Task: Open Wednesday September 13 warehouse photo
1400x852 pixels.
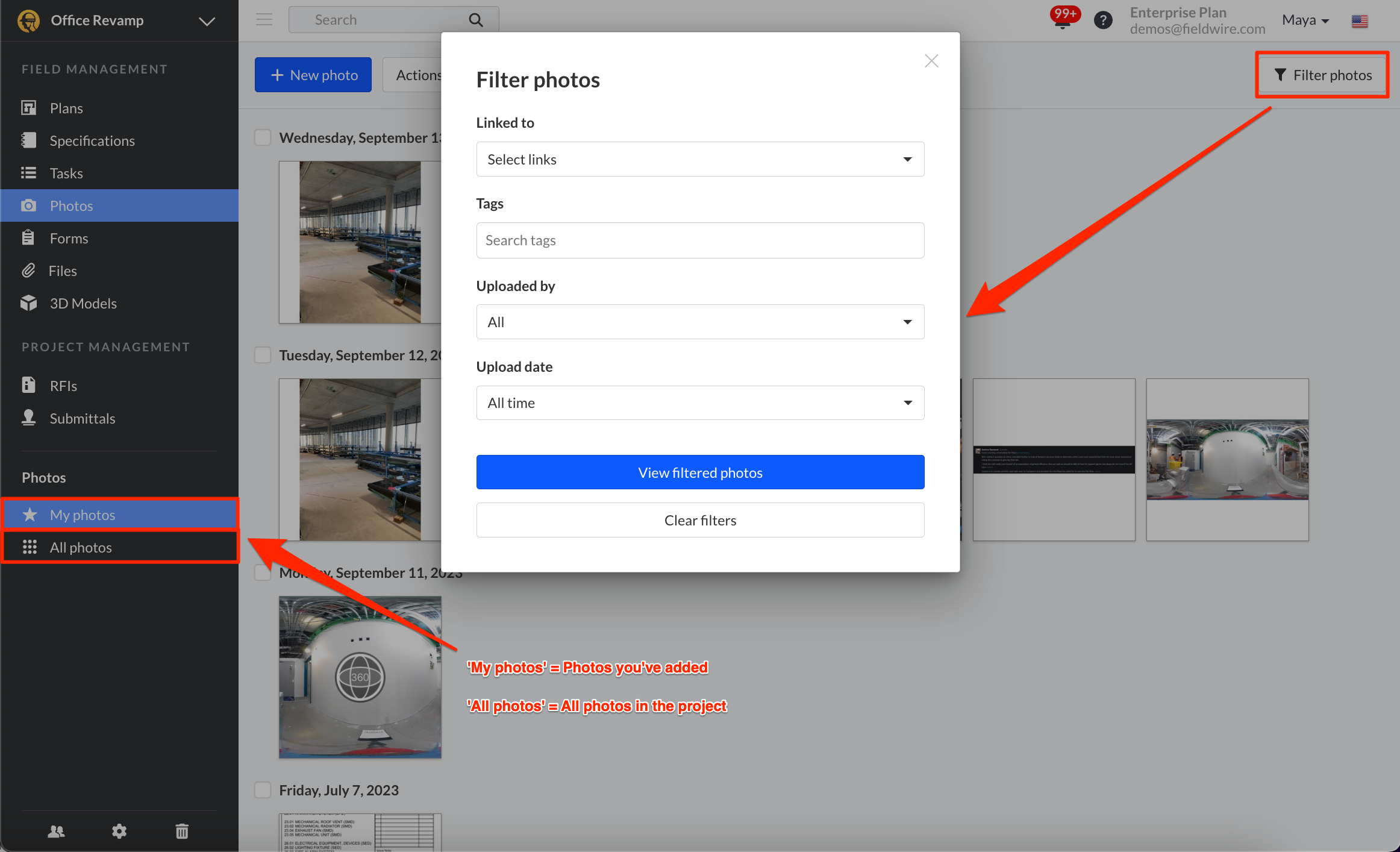Action: click(360, 242)
